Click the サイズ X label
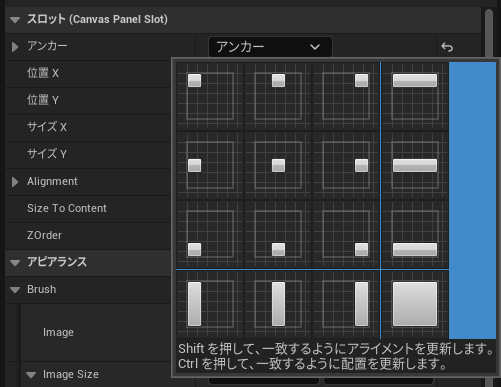The image size is (501, 387). click(47, 127)
